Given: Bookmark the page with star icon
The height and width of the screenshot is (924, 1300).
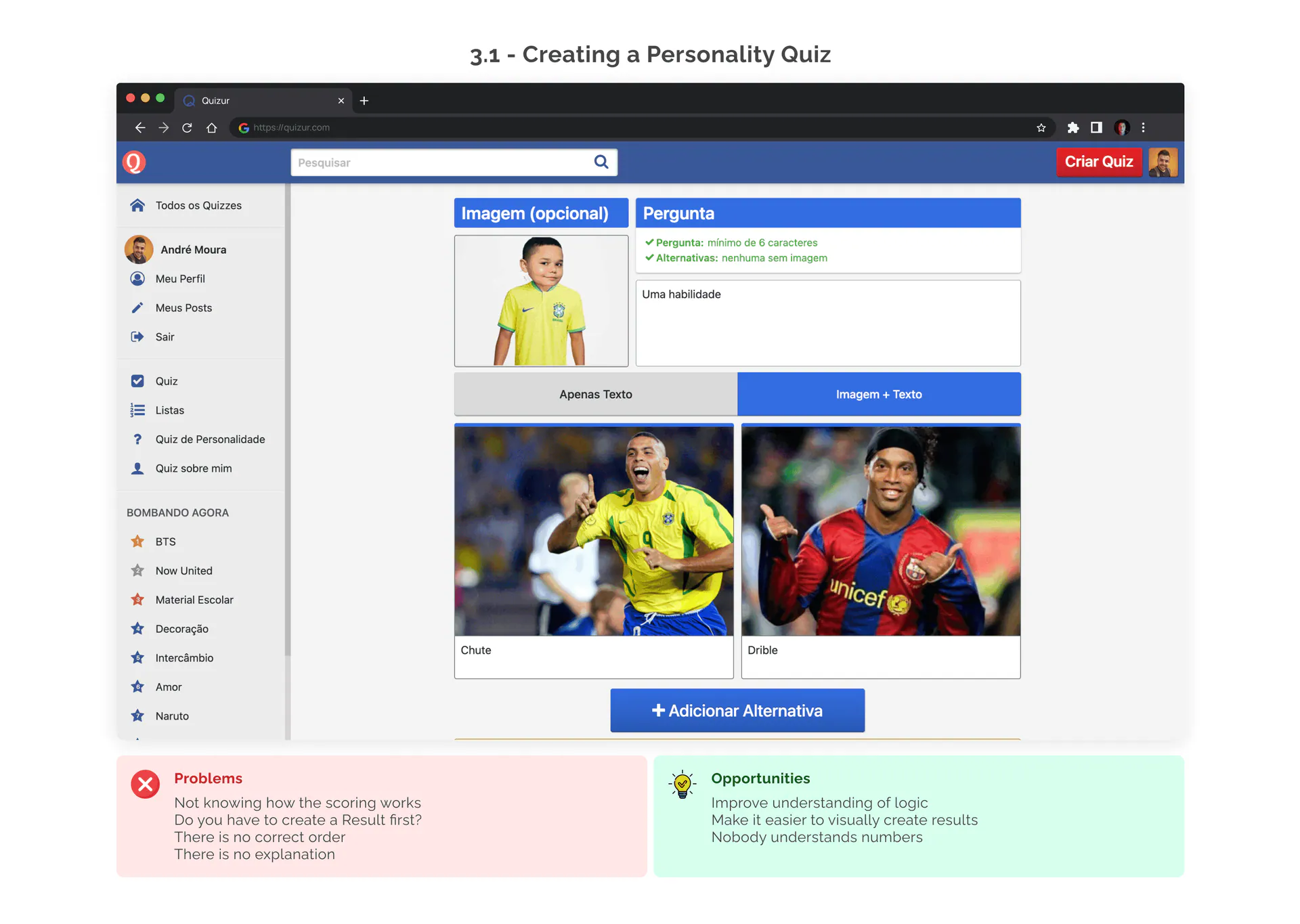Looking at the screenshot, I should (1041, 127).
